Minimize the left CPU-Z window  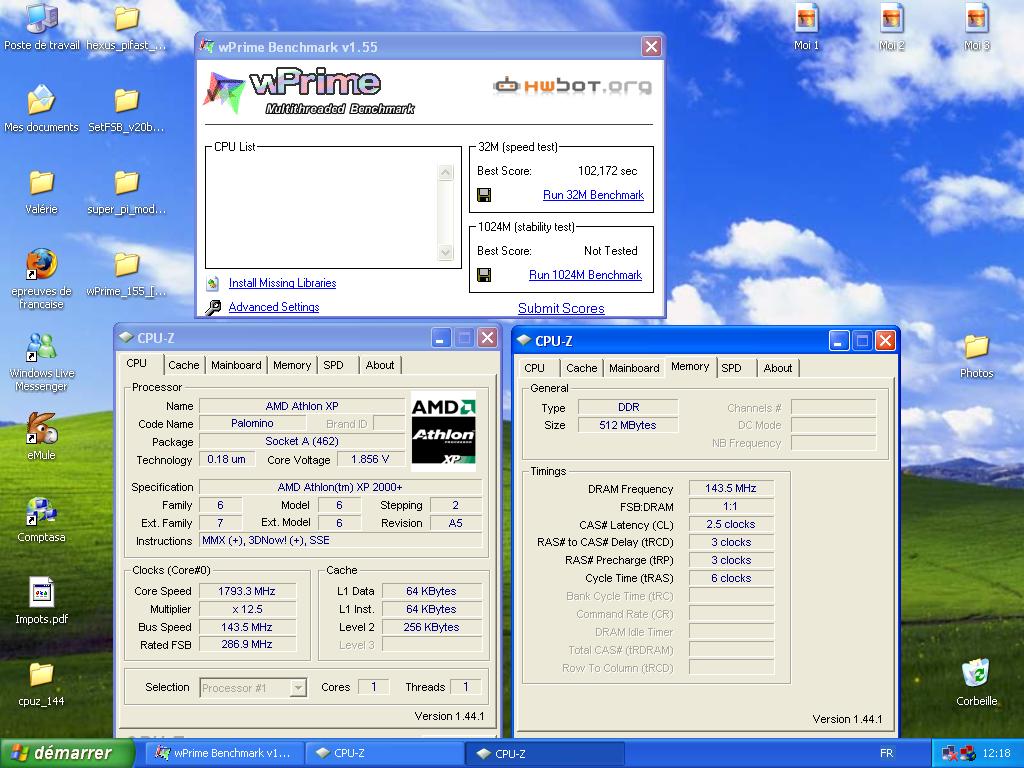pyautogui.click(x=441, y=338)
